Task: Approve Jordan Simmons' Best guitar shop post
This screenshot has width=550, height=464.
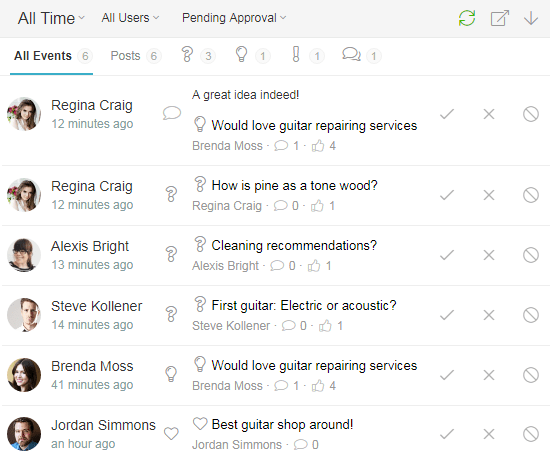Action: (x=447, y=434)
